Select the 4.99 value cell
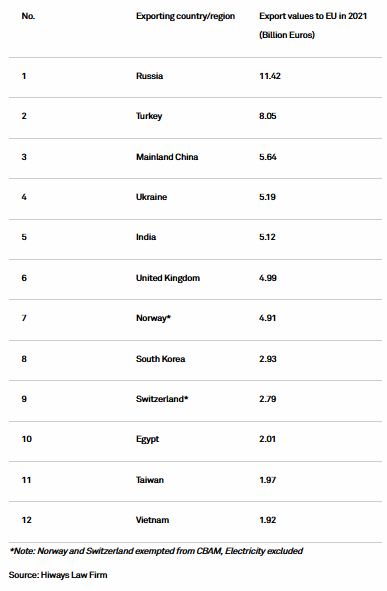387x591 pixels. click(x=268, y=278)
